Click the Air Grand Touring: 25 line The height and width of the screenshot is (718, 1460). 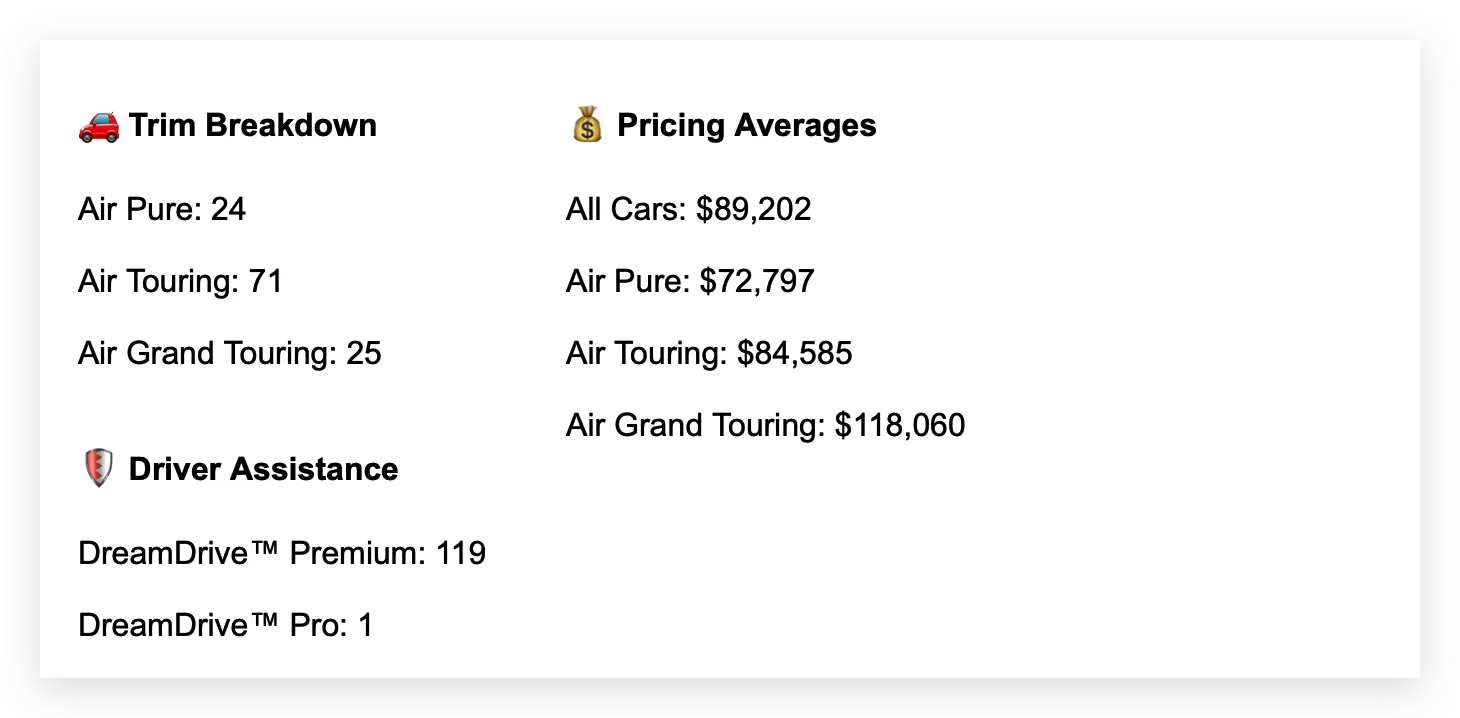230,354
